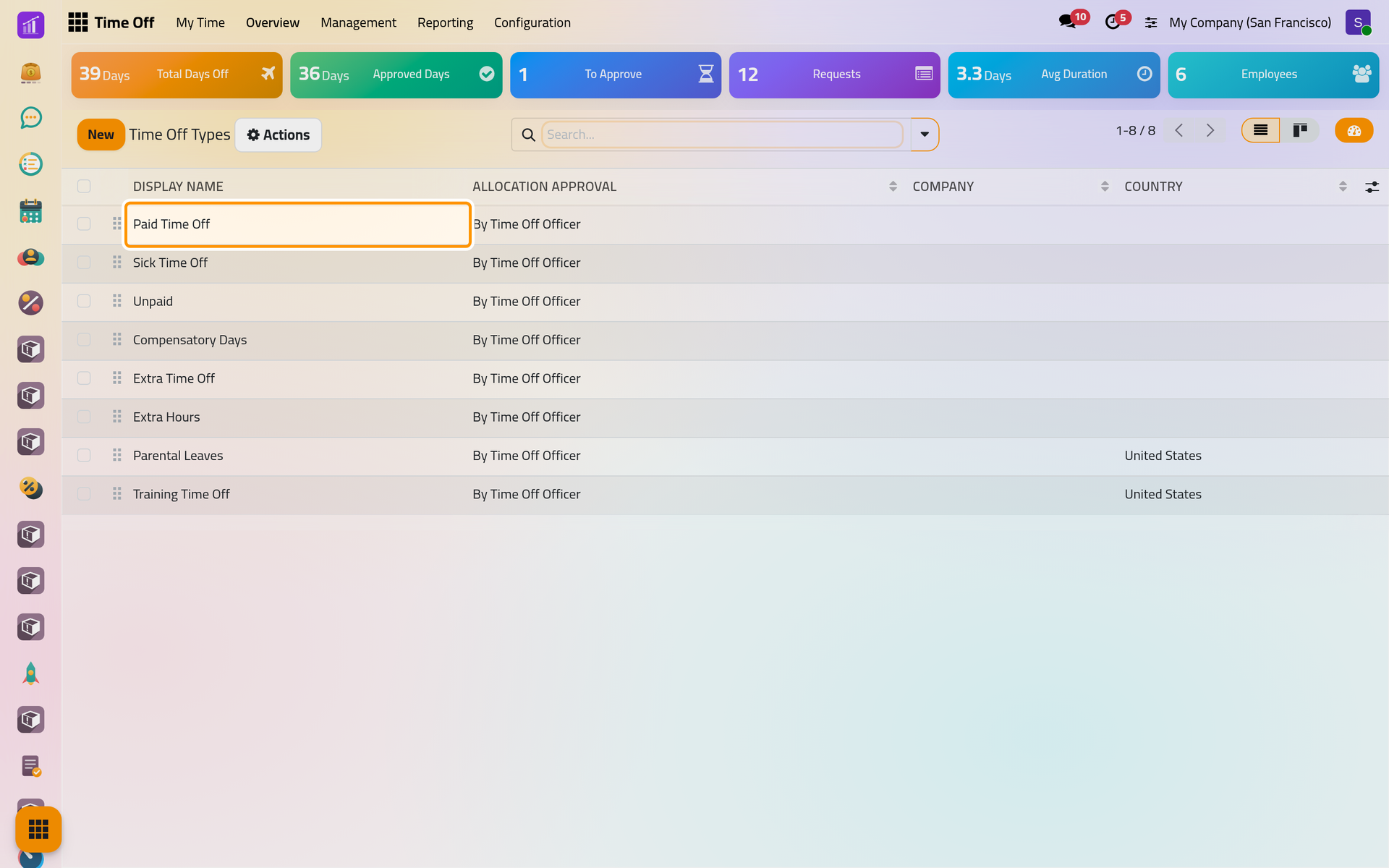This screenshot has width=1389, height=868.
Task: Focus the Search input field
Action: tap(722, 135)
